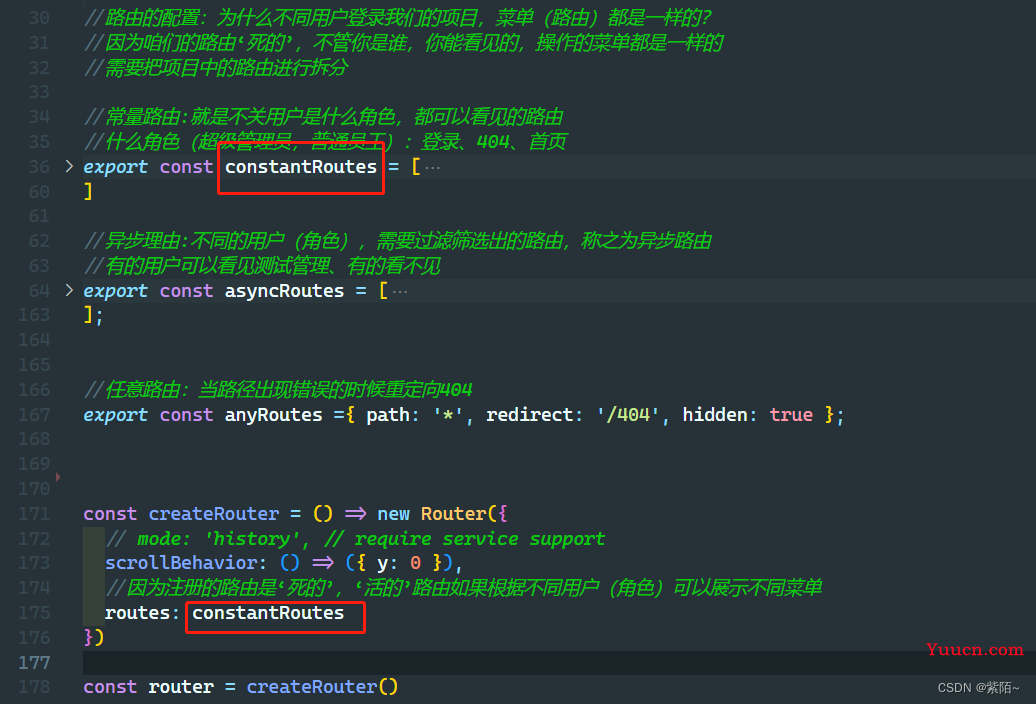Click line number 36 in the gutter

pyautogui.click(x=39, y=167)
